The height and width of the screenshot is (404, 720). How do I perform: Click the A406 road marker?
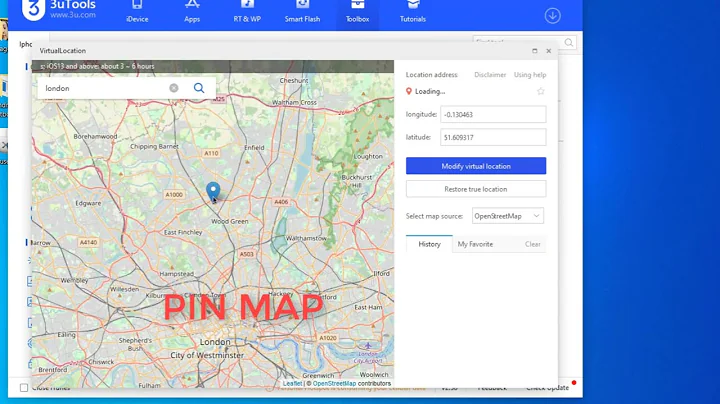tap(281, 202)
